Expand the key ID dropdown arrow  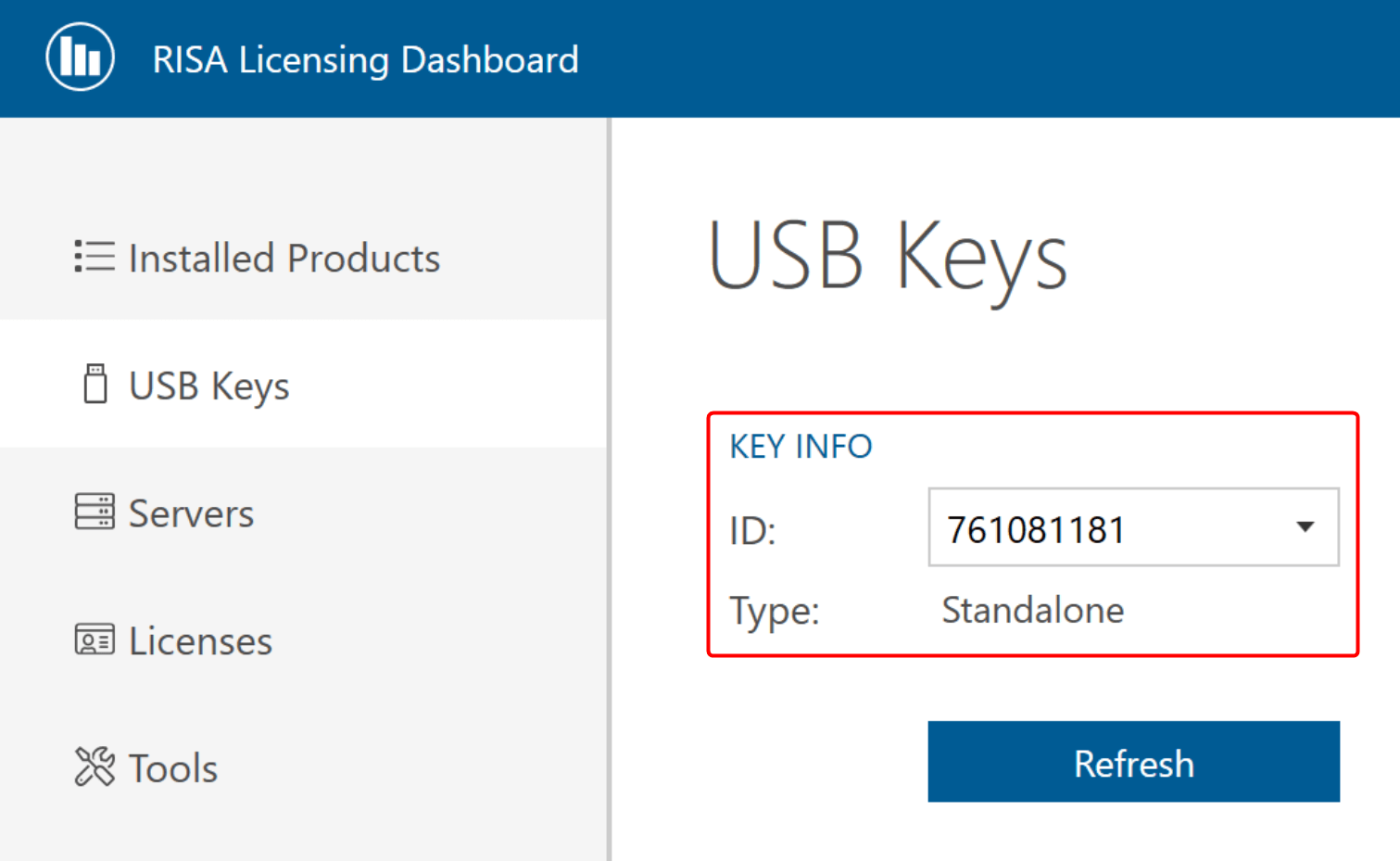coord(1305,527)
